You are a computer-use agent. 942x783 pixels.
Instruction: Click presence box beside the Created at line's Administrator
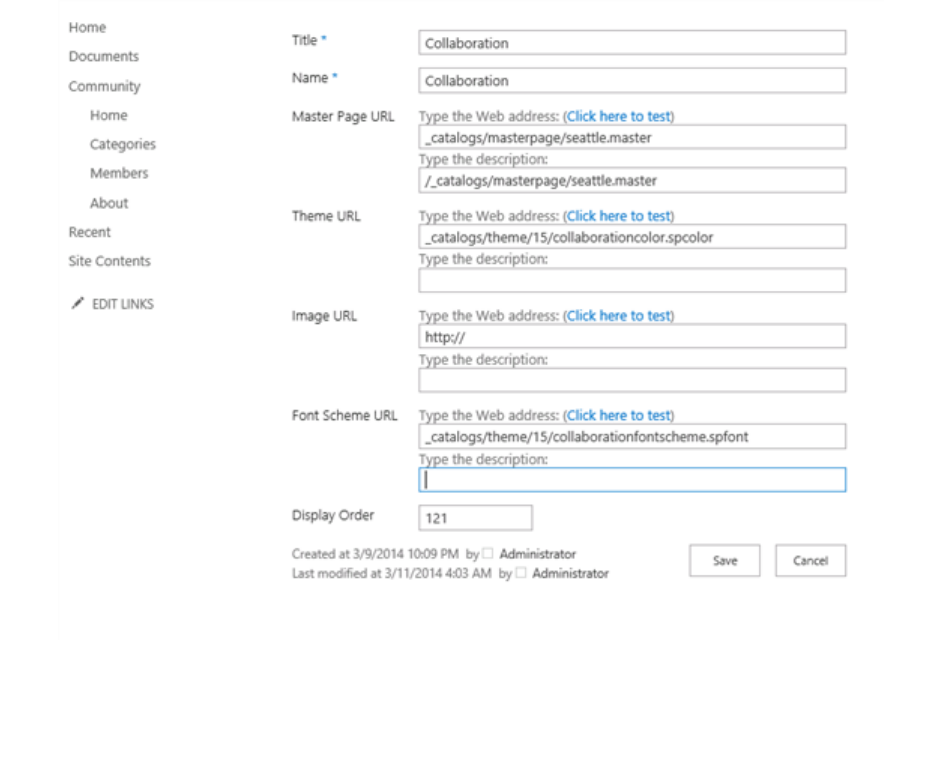tap(488, 553)
